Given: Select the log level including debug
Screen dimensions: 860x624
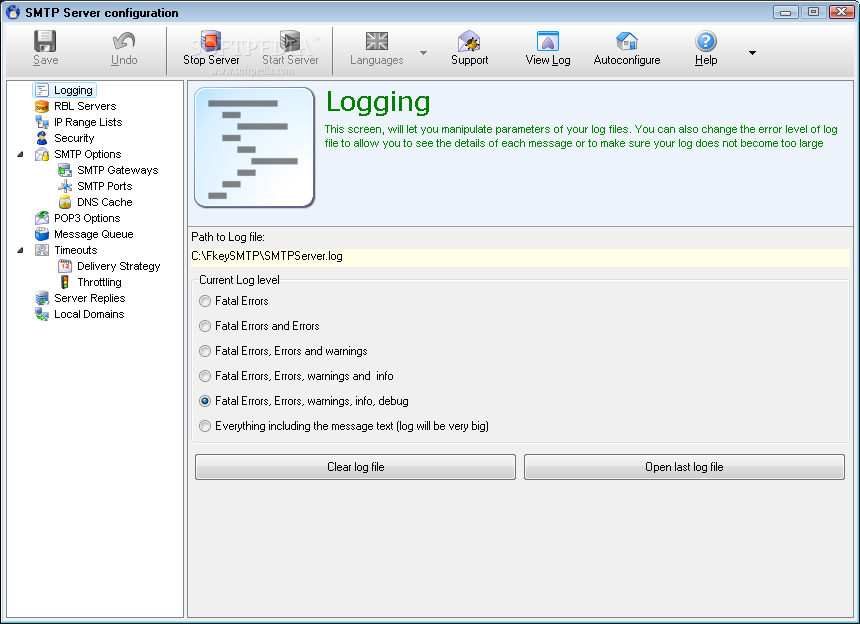Looking at the screenshot, I should 205,401.
